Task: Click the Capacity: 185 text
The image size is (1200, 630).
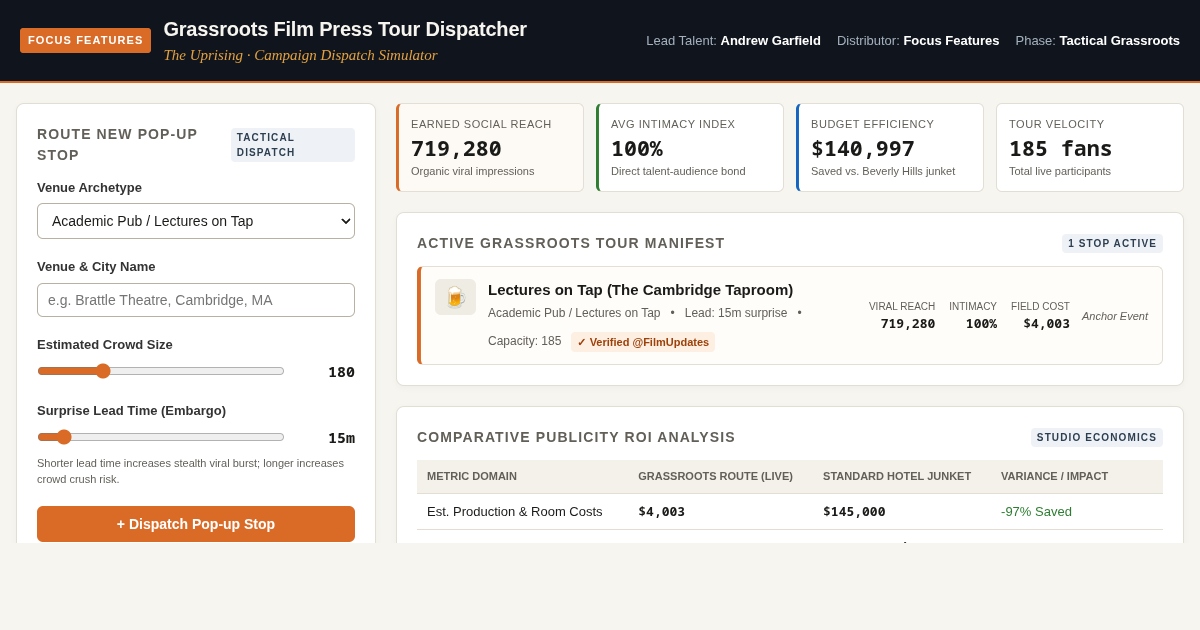Action: 525,341
